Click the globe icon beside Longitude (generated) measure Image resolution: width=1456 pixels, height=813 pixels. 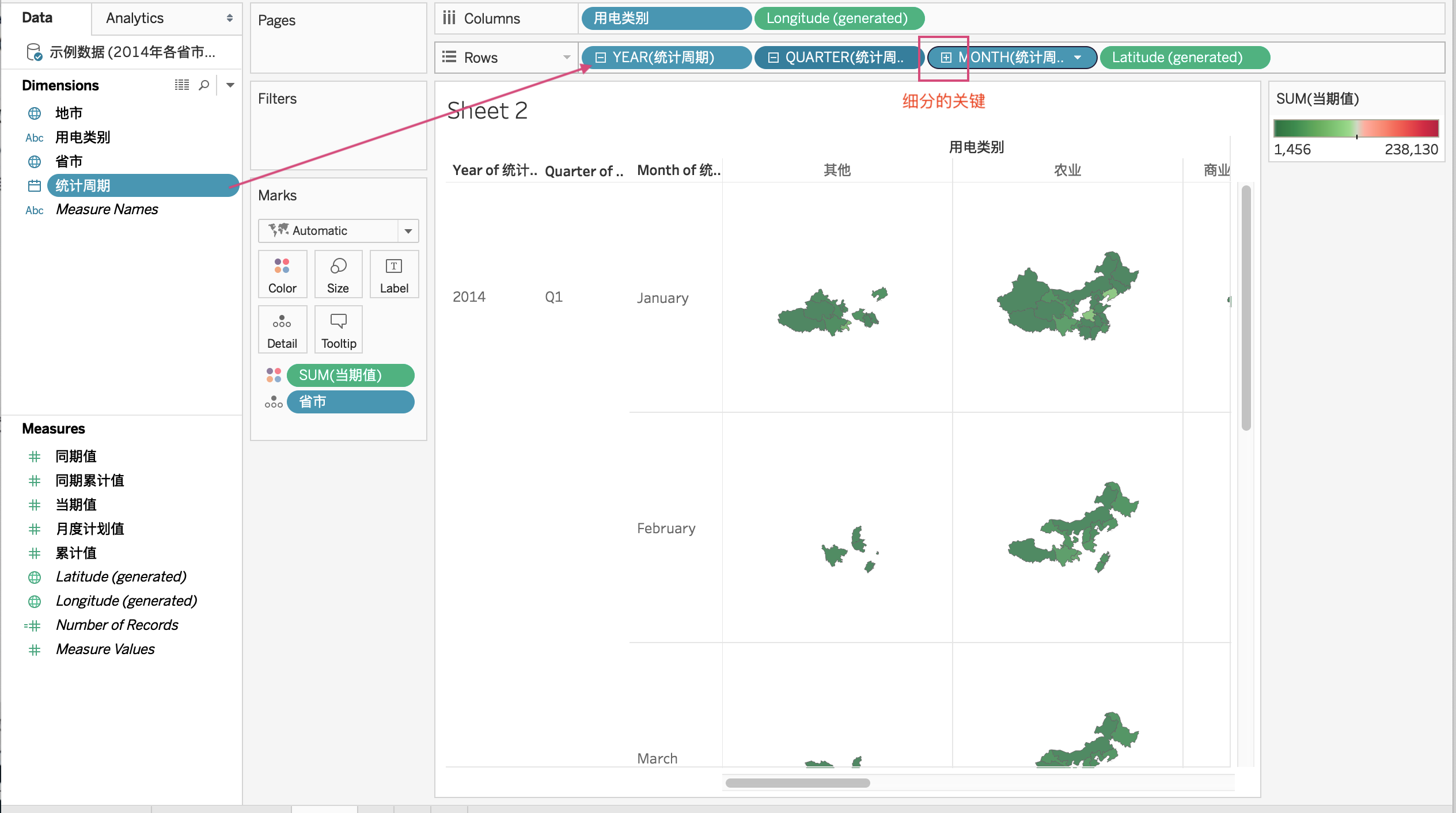35,601
